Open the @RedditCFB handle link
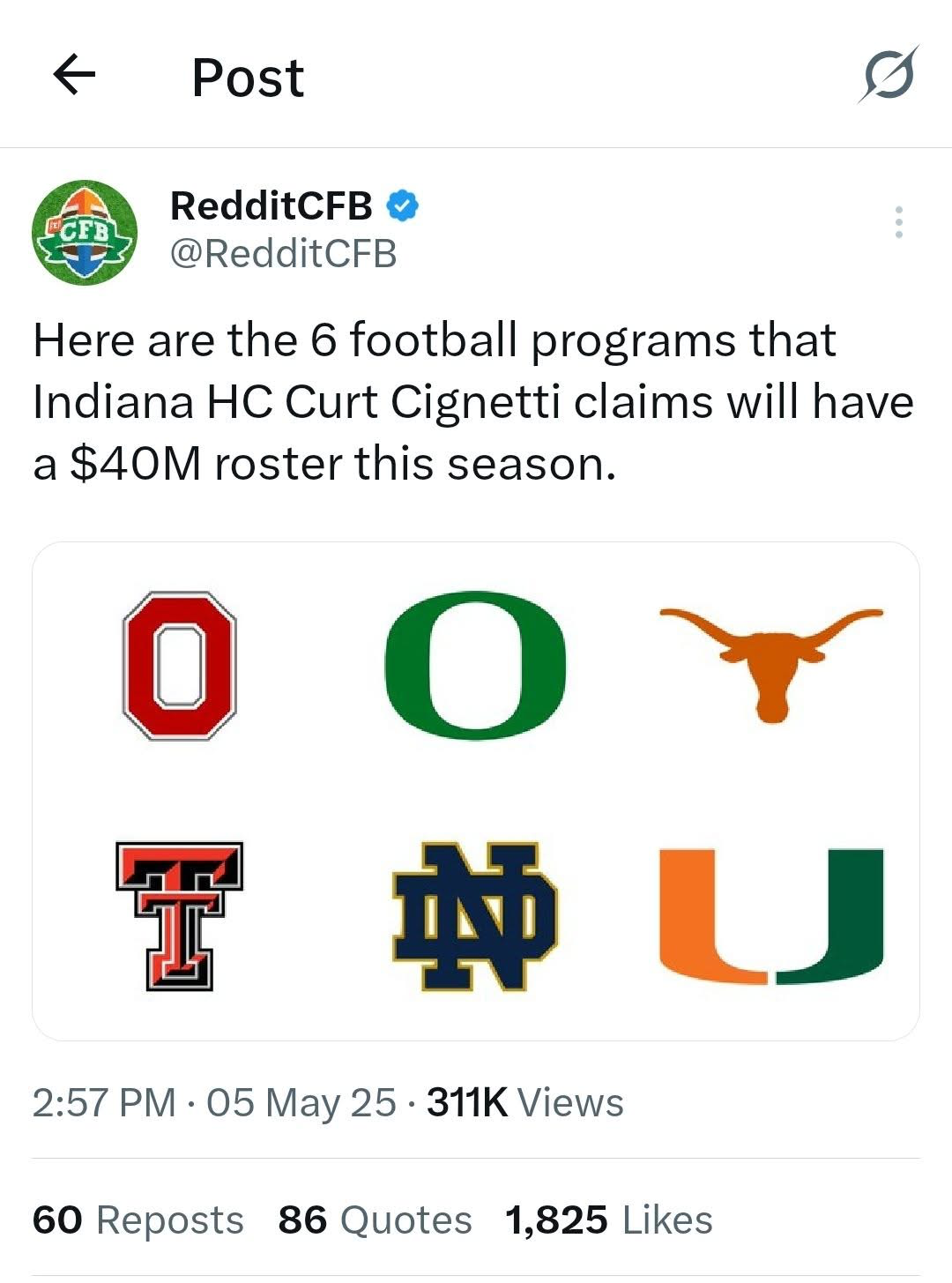 click(283, 254)
